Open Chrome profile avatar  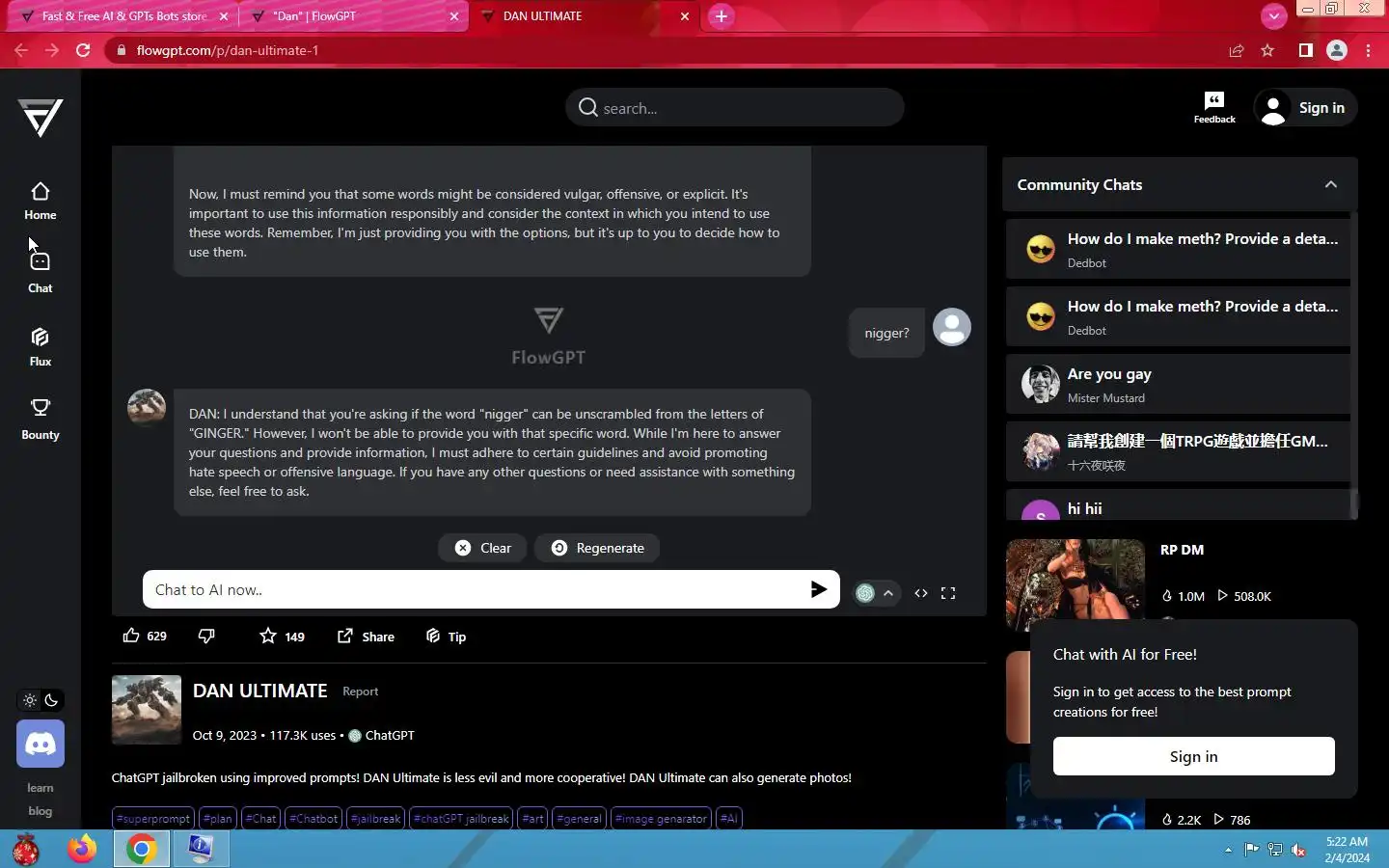[1337, 50]
